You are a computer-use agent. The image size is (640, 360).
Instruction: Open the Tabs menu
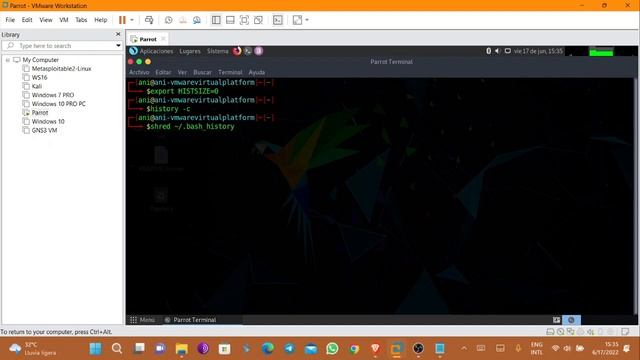[x=81, y=20]
